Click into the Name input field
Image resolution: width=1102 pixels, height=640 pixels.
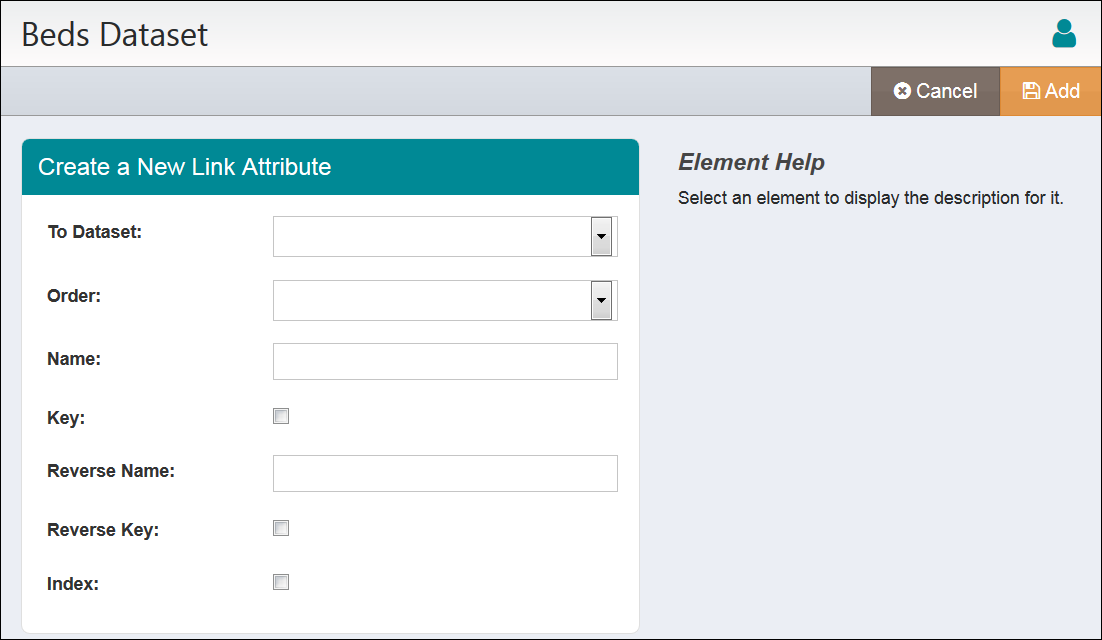445,361
